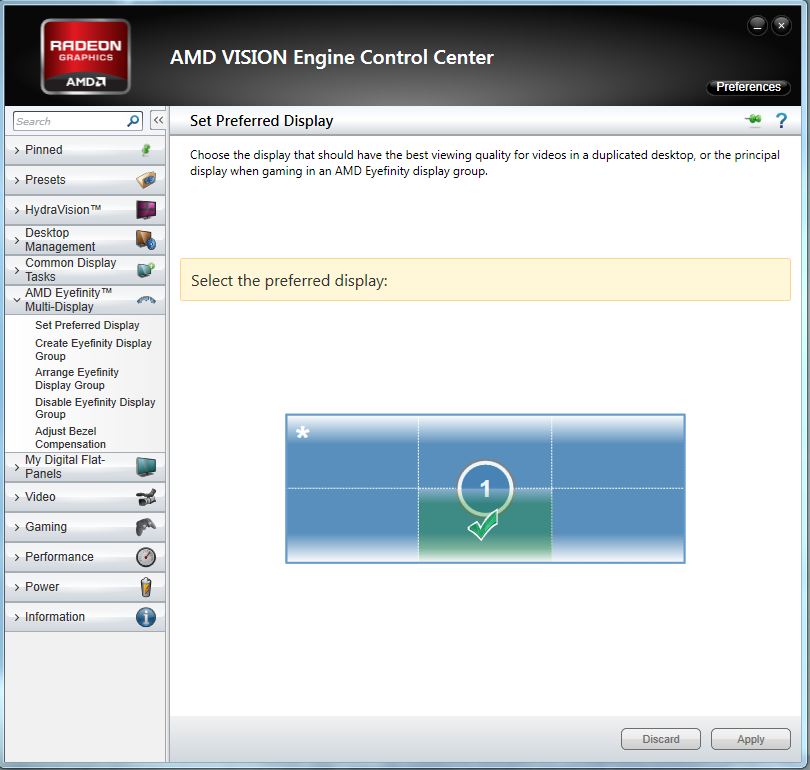Click the Discard button
This screenshot has width=810, height=770.
click(x=661, y=739)
